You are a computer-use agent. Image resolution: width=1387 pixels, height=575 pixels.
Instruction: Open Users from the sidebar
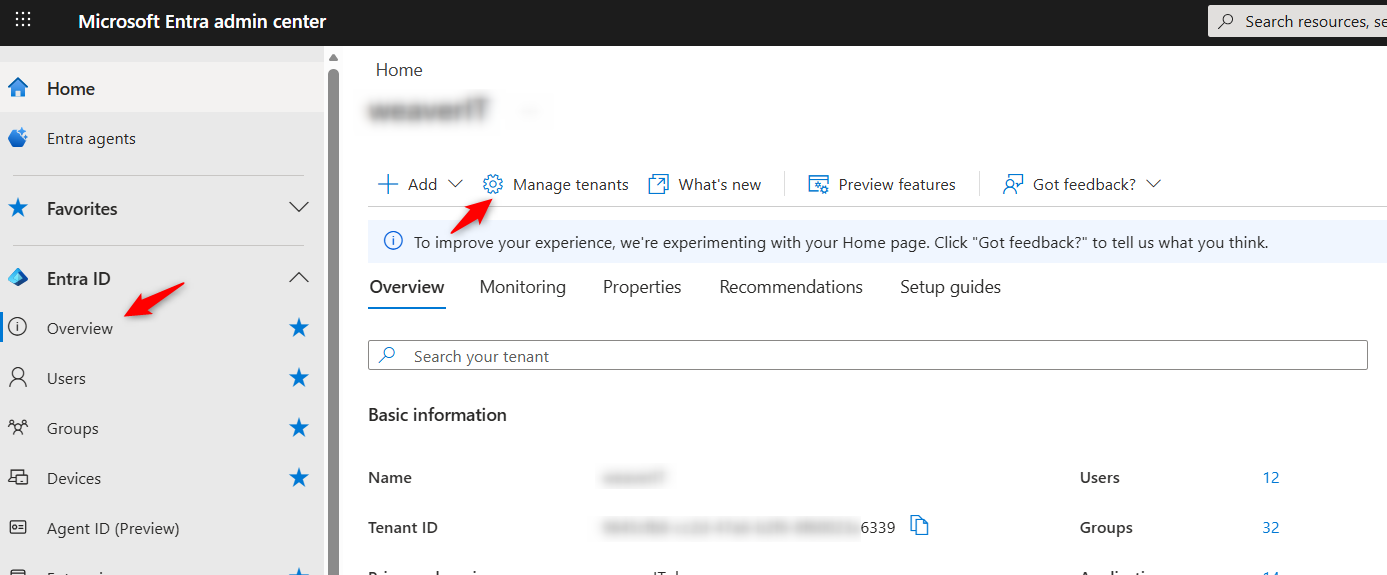(x=66, y=378)
